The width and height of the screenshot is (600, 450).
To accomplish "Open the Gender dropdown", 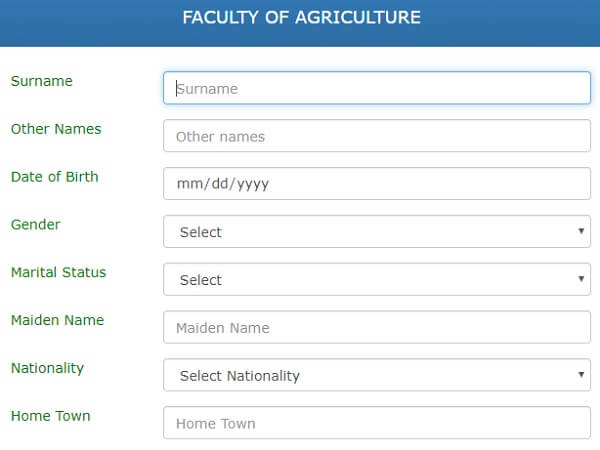I will click(x=377, y=232).
